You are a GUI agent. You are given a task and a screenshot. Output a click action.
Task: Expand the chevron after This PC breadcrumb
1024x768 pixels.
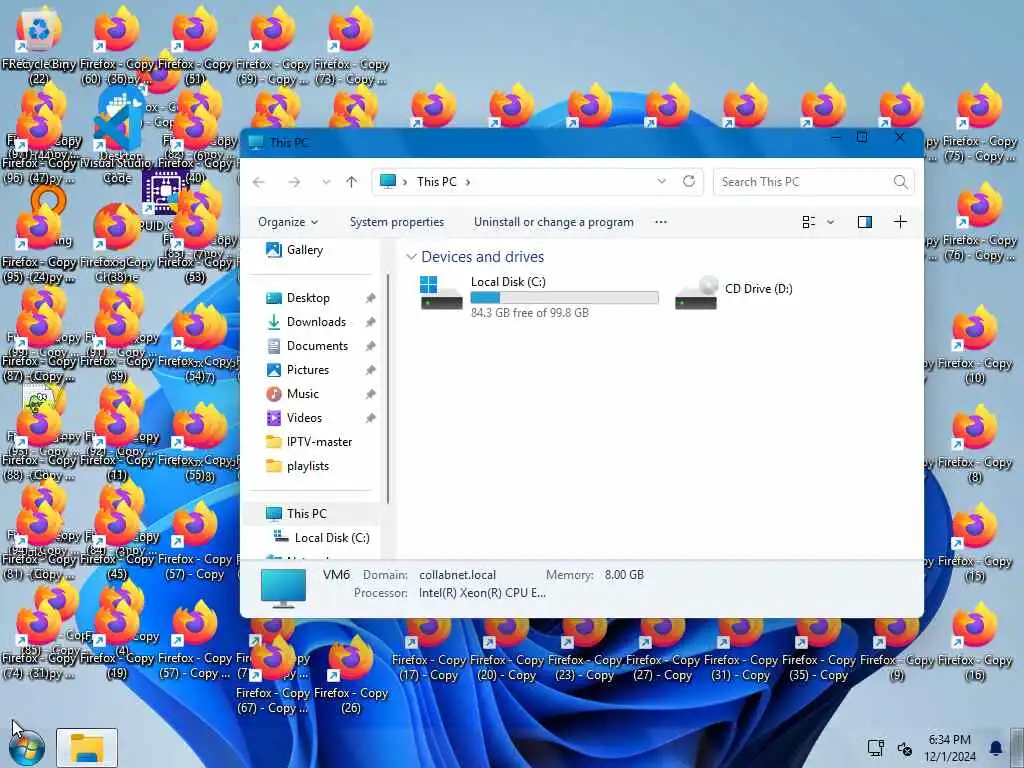[468, 182]
